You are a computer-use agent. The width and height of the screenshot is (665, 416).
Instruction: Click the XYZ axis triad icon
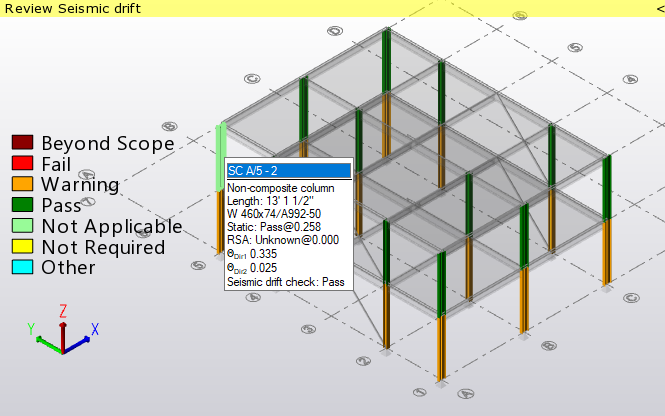(x=62, y=333)
